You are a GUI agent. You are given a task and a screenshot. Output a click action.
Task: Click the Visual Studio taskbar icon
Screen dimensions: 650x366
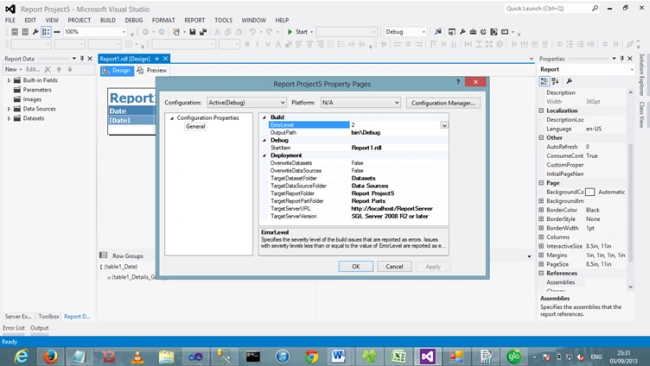[x=427, y=356]
